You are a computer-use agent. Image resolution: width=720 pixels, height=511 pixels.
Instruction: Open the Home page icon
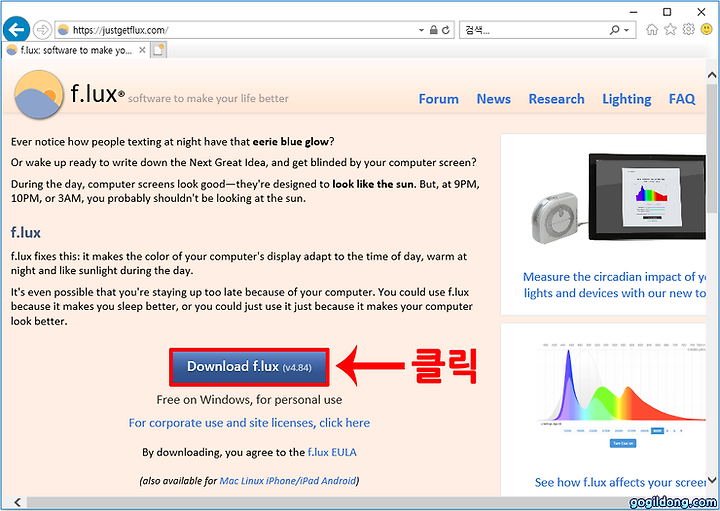[x=652, y=30]
